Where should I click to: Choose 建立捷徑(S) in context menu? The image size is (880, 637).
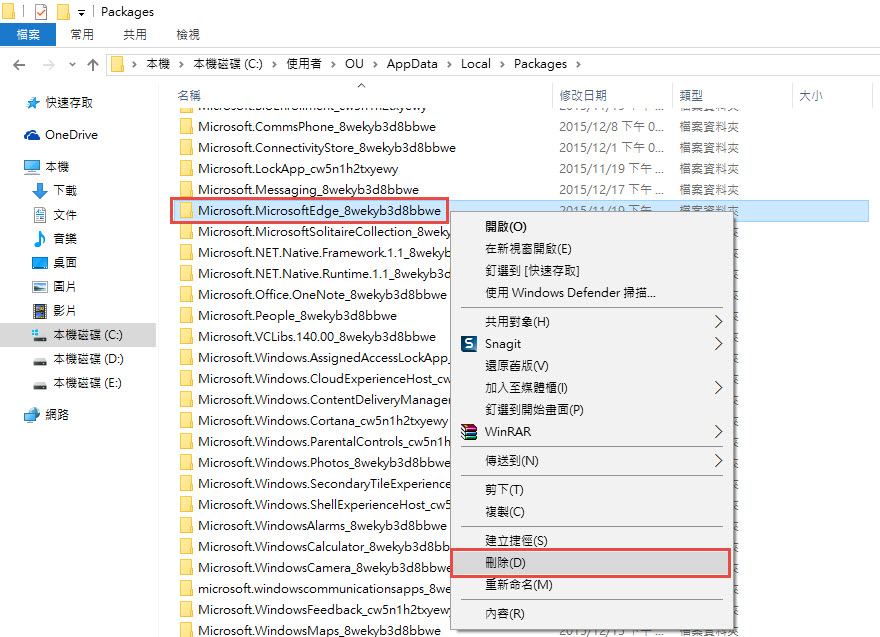592,540
